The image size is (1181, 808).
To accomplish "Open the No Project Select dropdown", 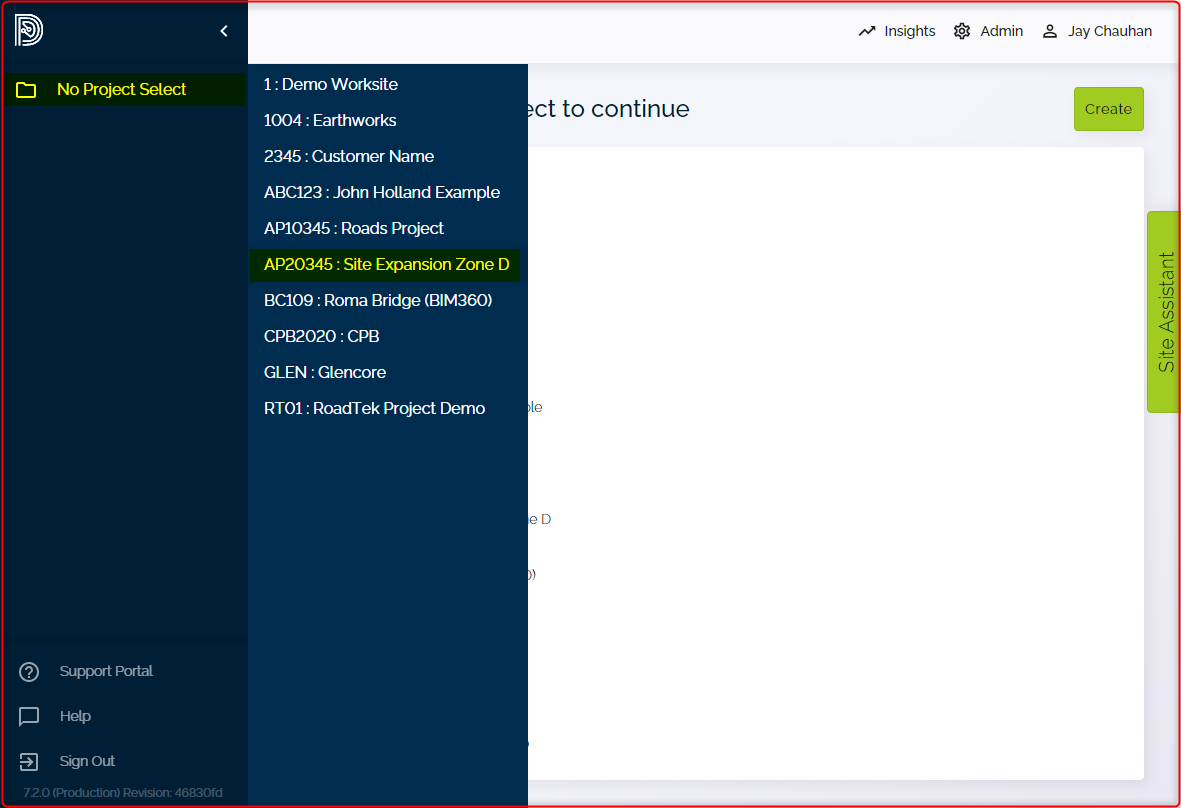I will (x=122, y=90).
